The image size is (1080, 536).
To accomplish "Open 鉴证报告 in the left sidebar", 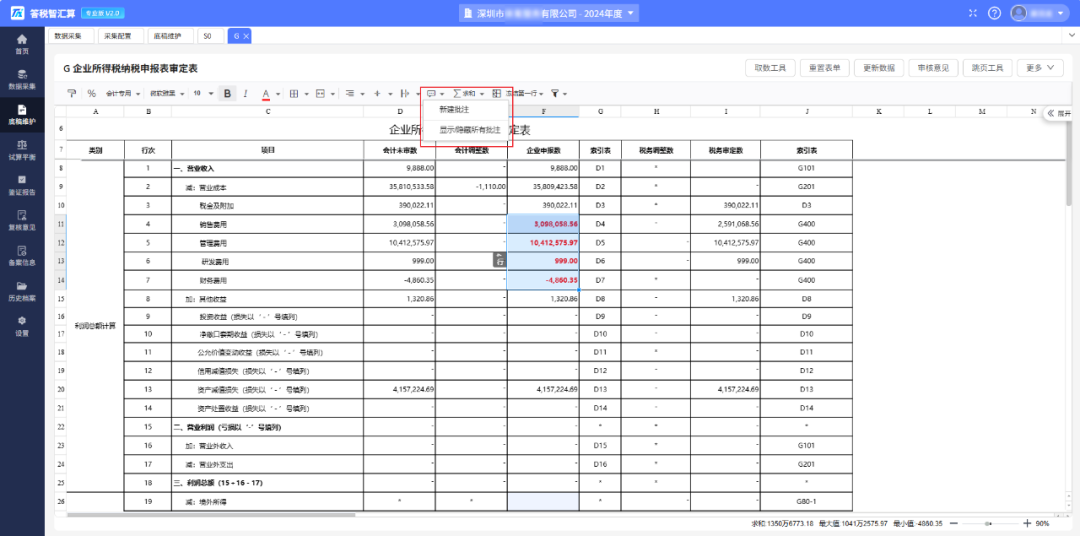I will tap(22, 185).
